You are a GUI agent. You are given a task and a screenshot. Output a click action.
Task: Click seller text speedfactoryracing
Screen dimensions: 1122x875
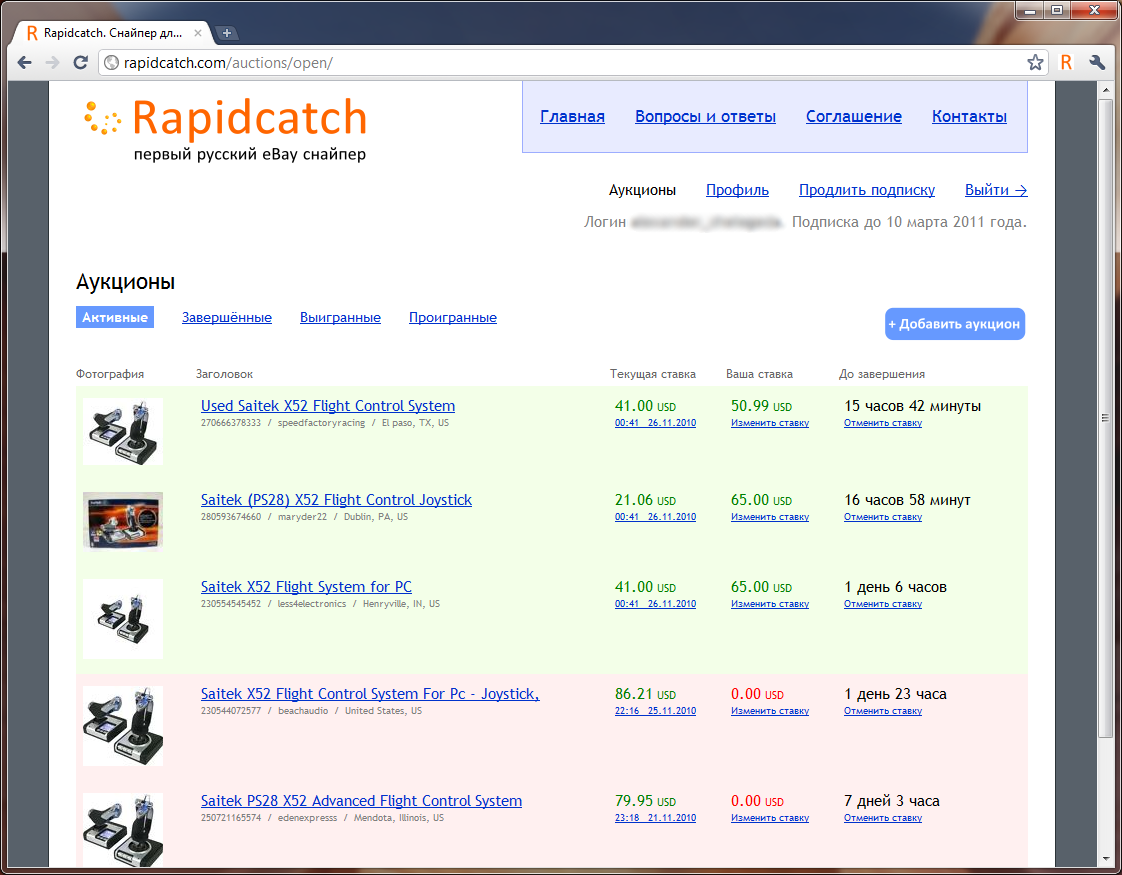pyautogui.click(x=321, y=424)
